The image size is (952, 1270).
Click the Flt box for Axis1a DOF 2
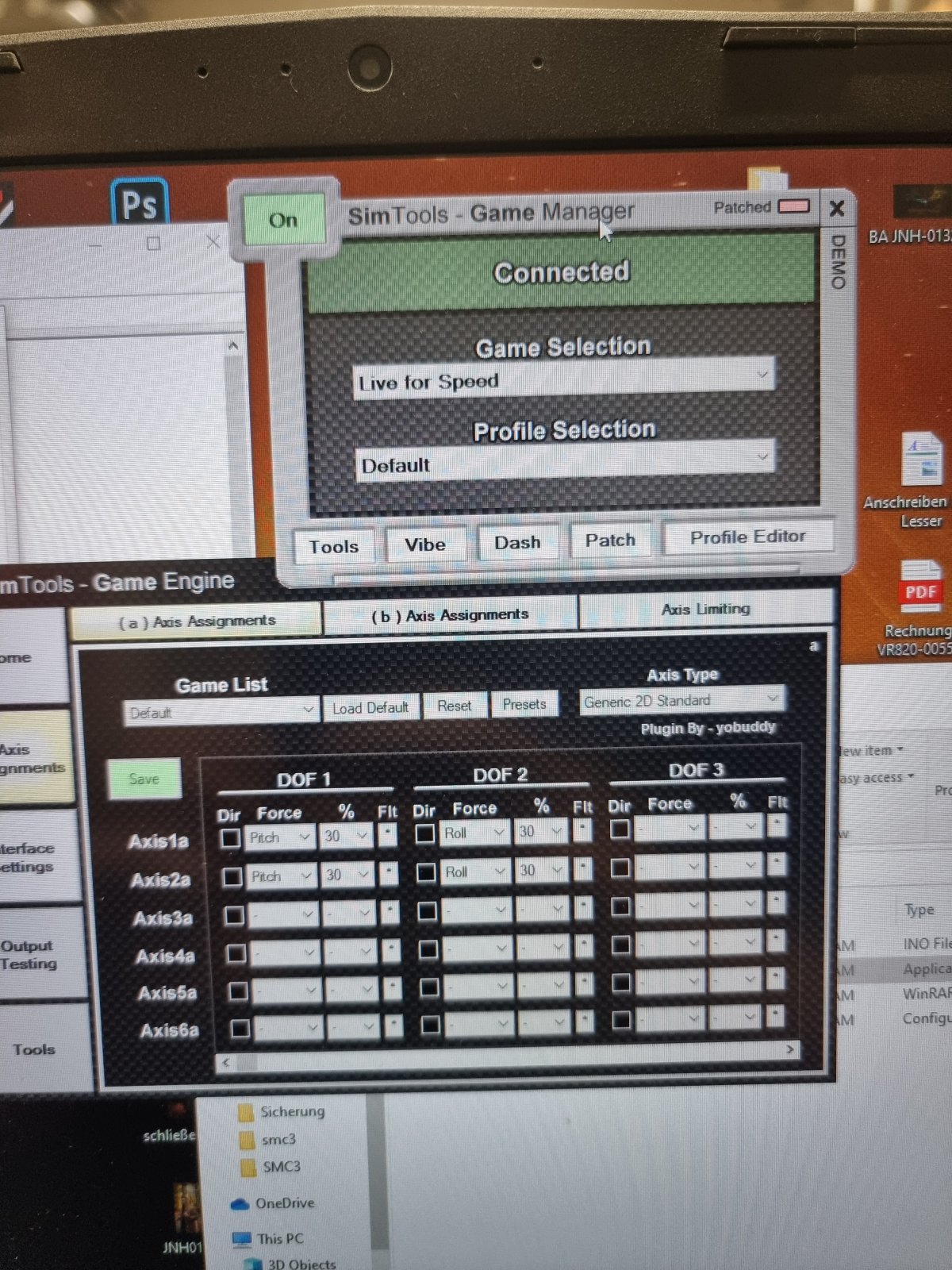[582, 830]
